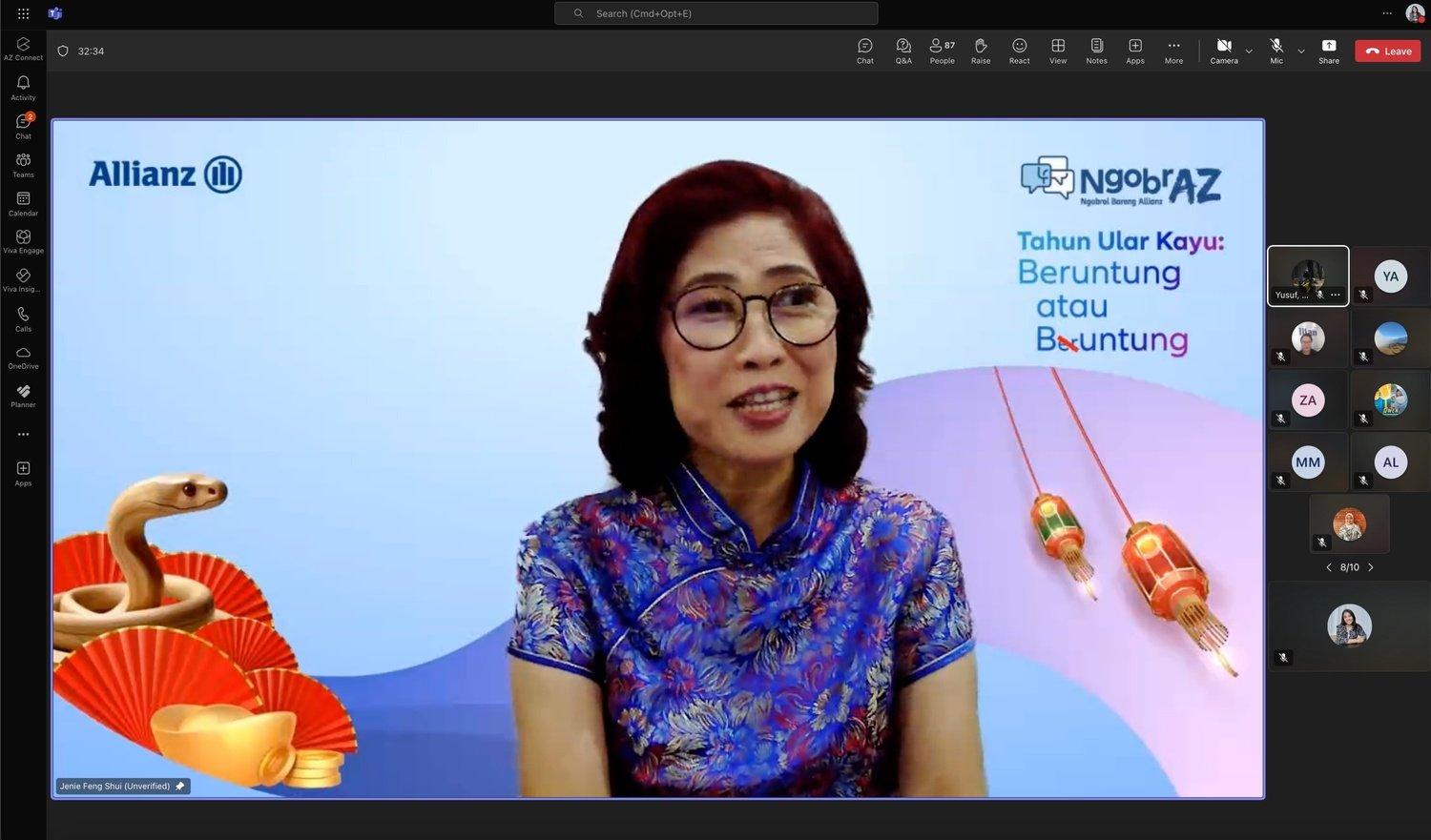Expand the mic options arrow
The image size is (1431, 840).
[1301, 51]
